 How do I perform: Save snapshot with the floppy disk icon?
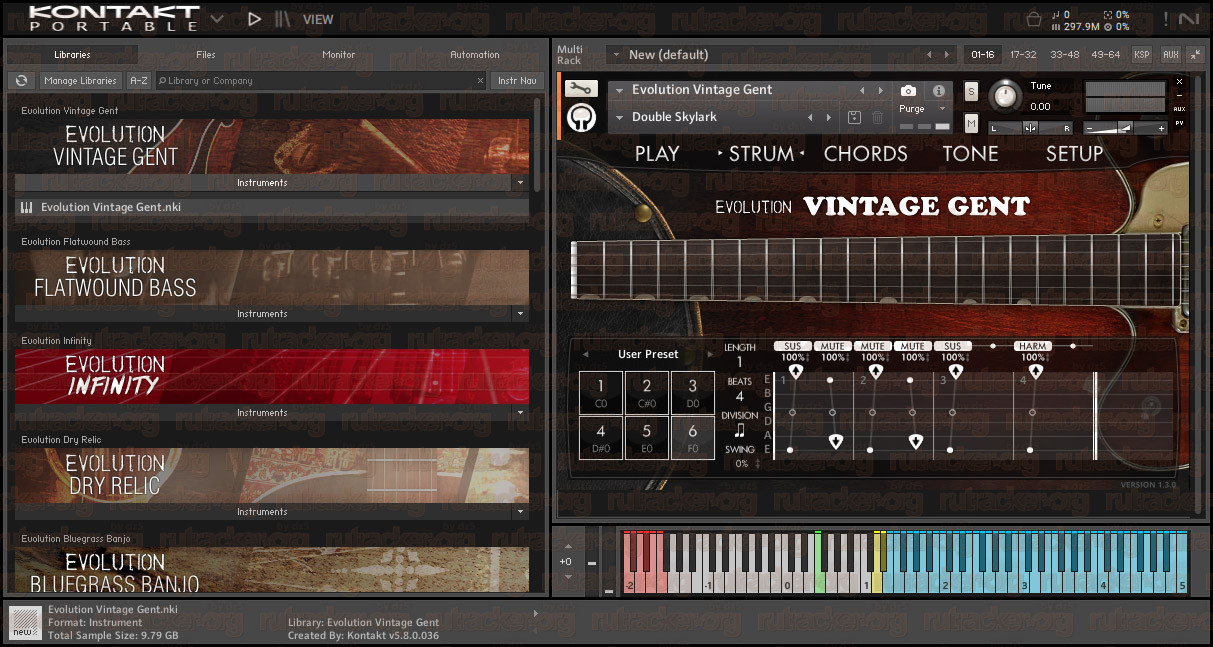[854, 117]
